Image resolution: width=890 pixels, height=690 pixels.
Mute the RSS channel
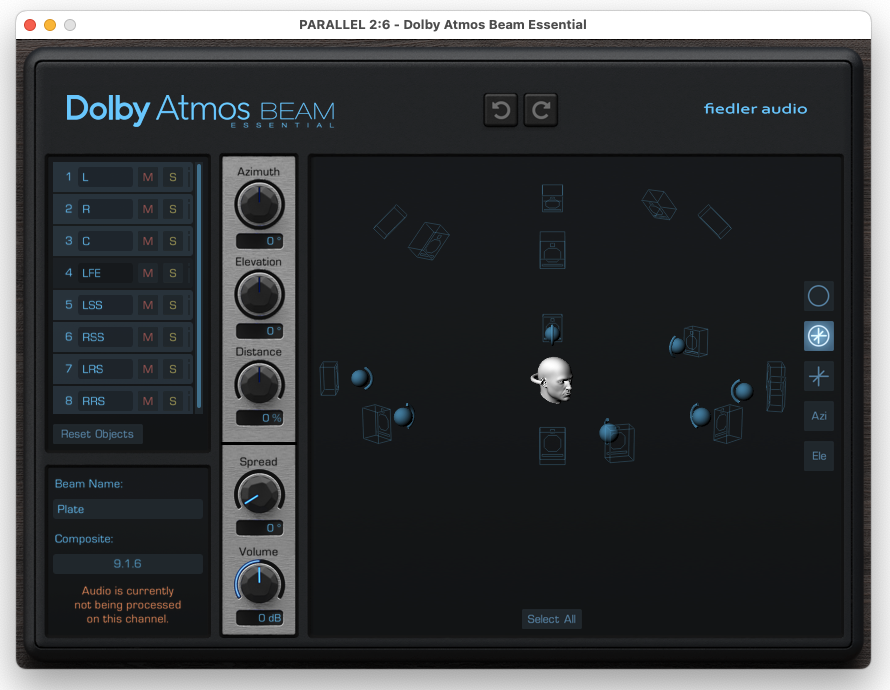(x=148, y=337)
